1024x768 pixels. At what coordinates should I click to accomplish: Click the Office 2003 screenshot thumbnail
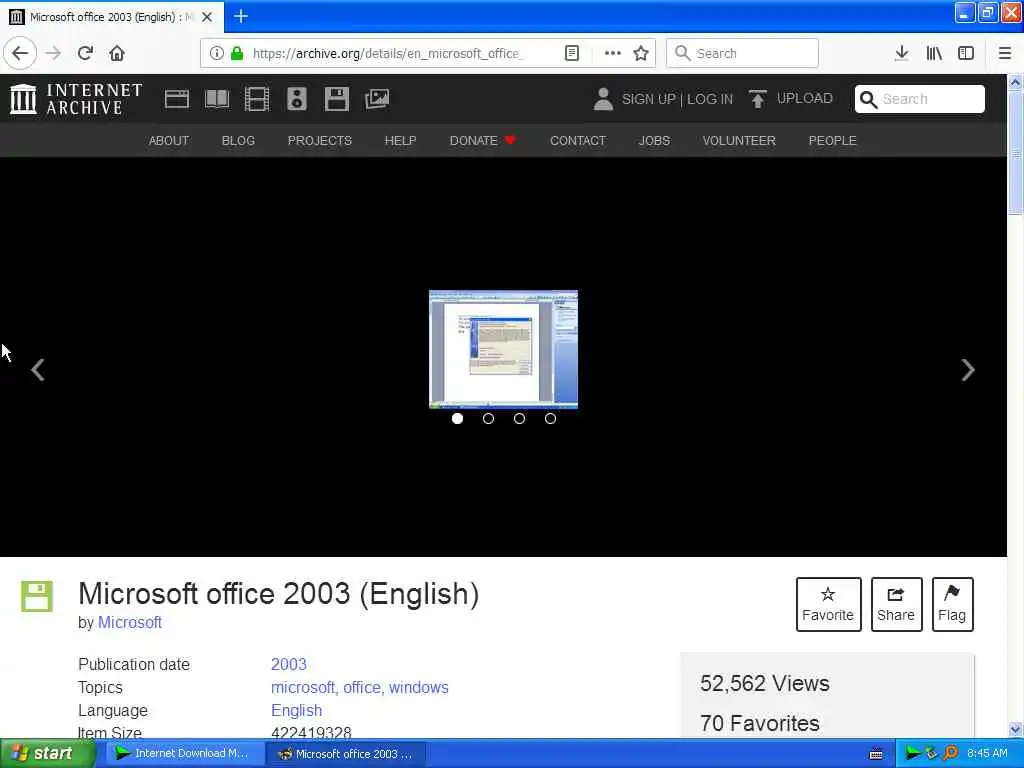503,349
